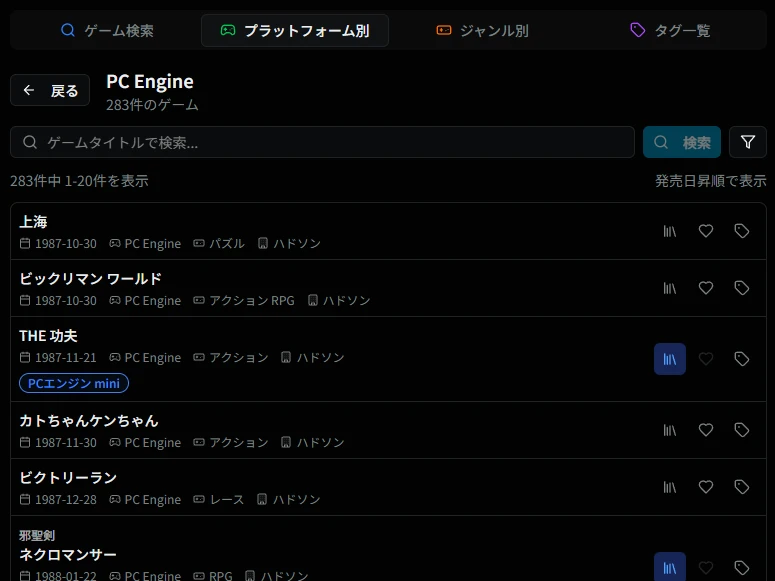Add カトちゃんケンちゃん to library

tap(670, 430)
